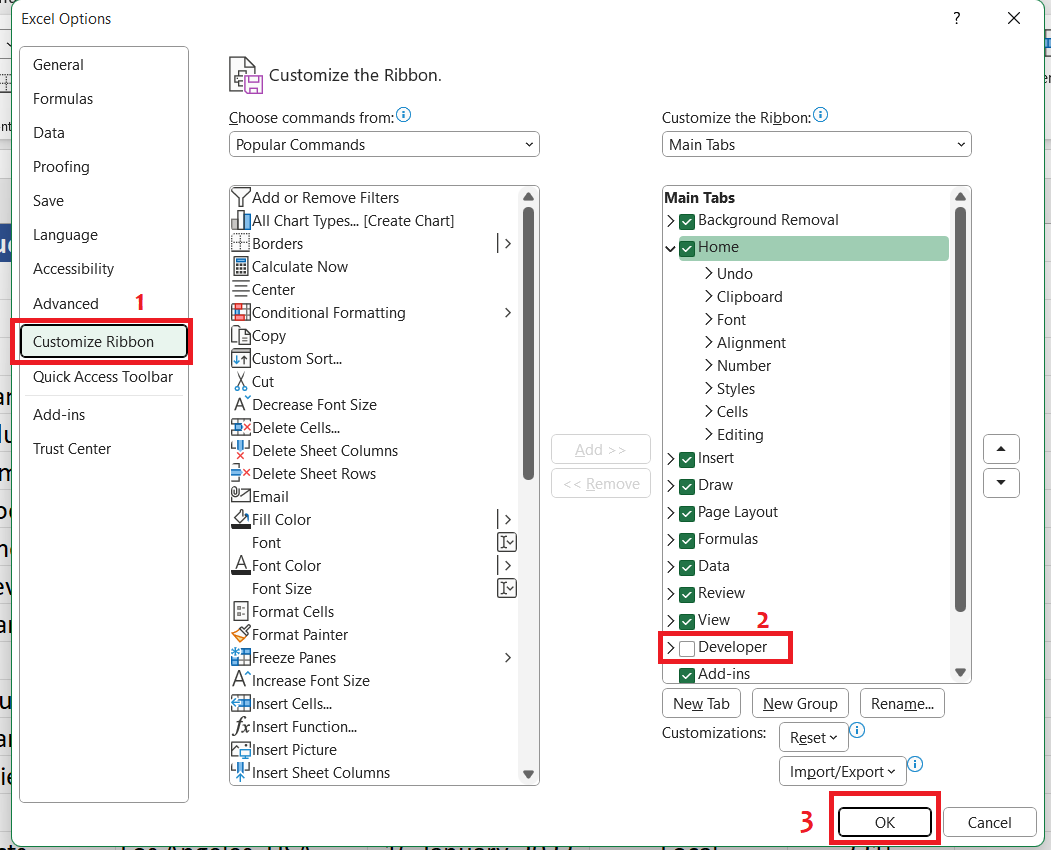Click the Help question mark button
The width and height of the screenshot is (1051, 850).
click(956, 18)
